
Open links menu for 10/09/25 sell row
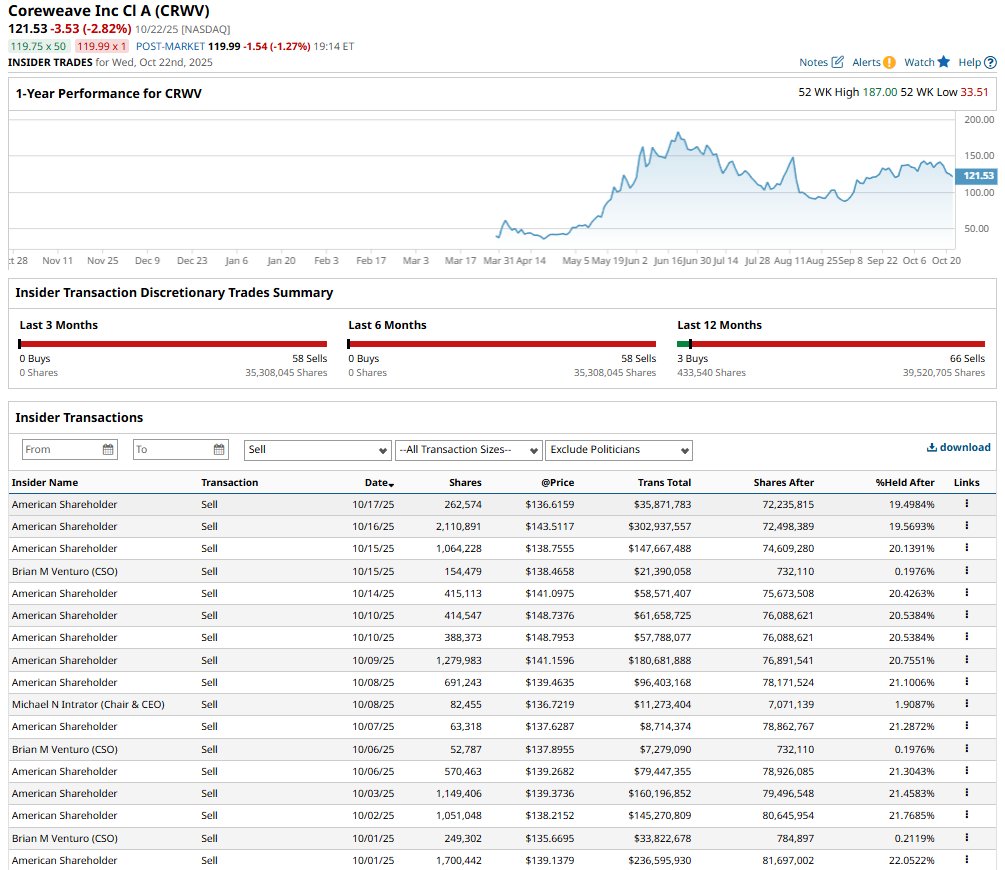967,660
